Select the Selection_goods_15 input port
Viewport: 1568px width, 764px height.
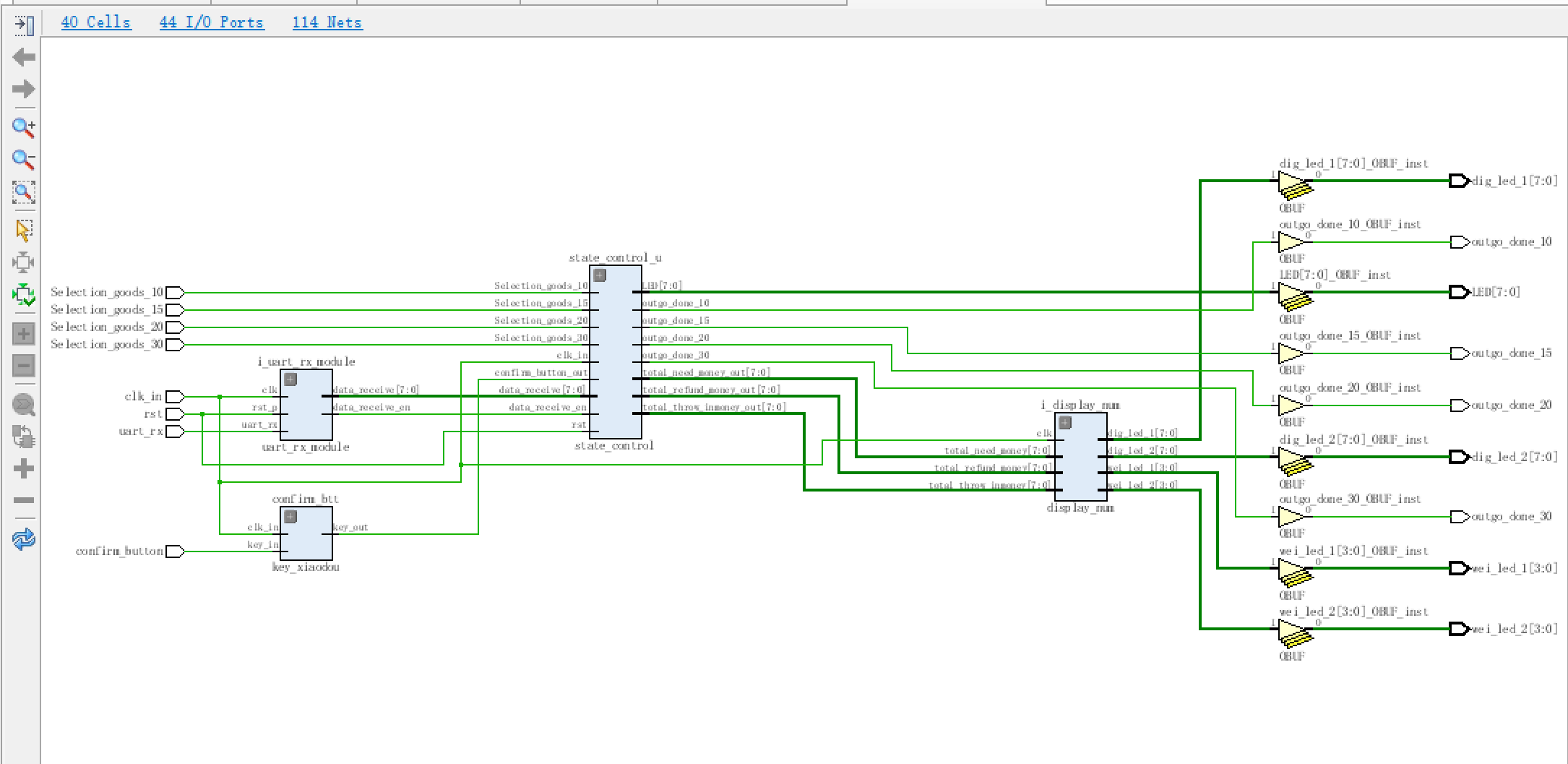pos(175,310)
